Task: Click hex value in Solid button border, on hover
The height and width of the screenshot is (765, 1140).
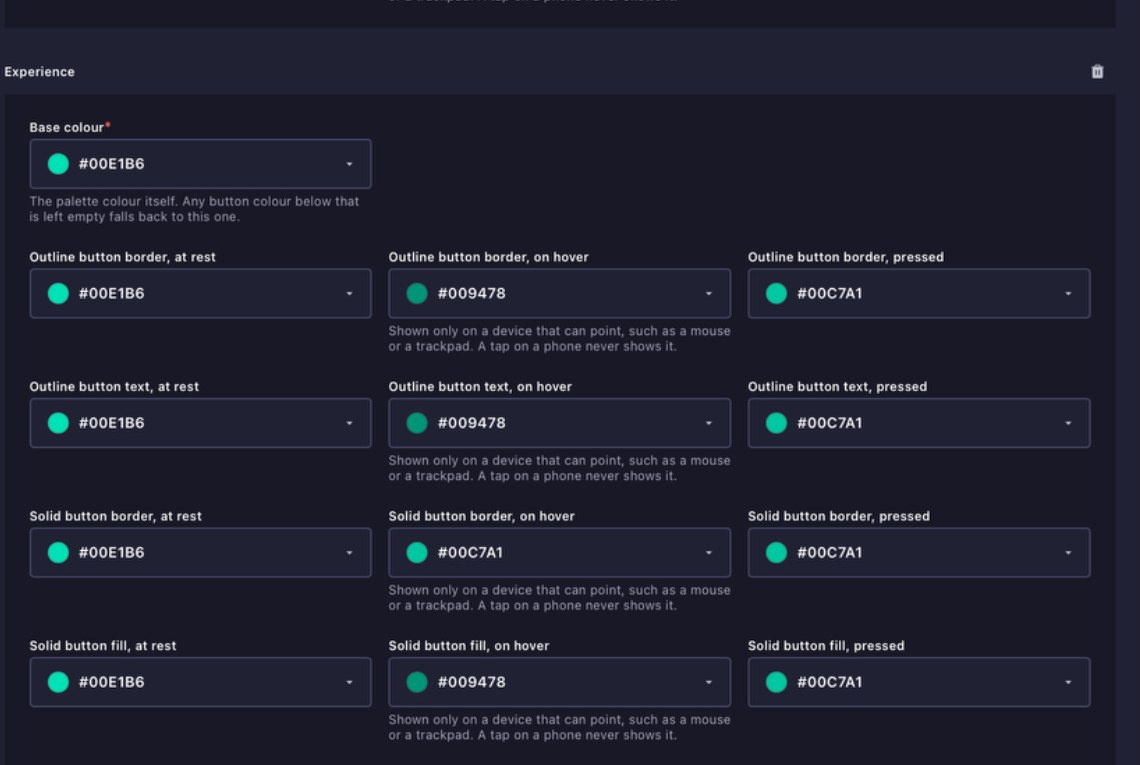Action: [470, 552]
